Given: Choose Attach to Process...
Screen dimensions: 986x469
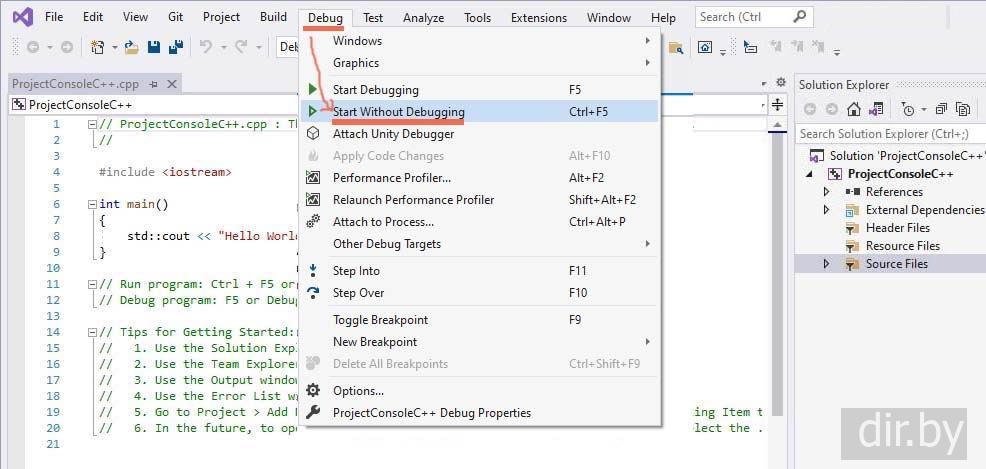Looking at the screenshot, I should coord(480,222).
